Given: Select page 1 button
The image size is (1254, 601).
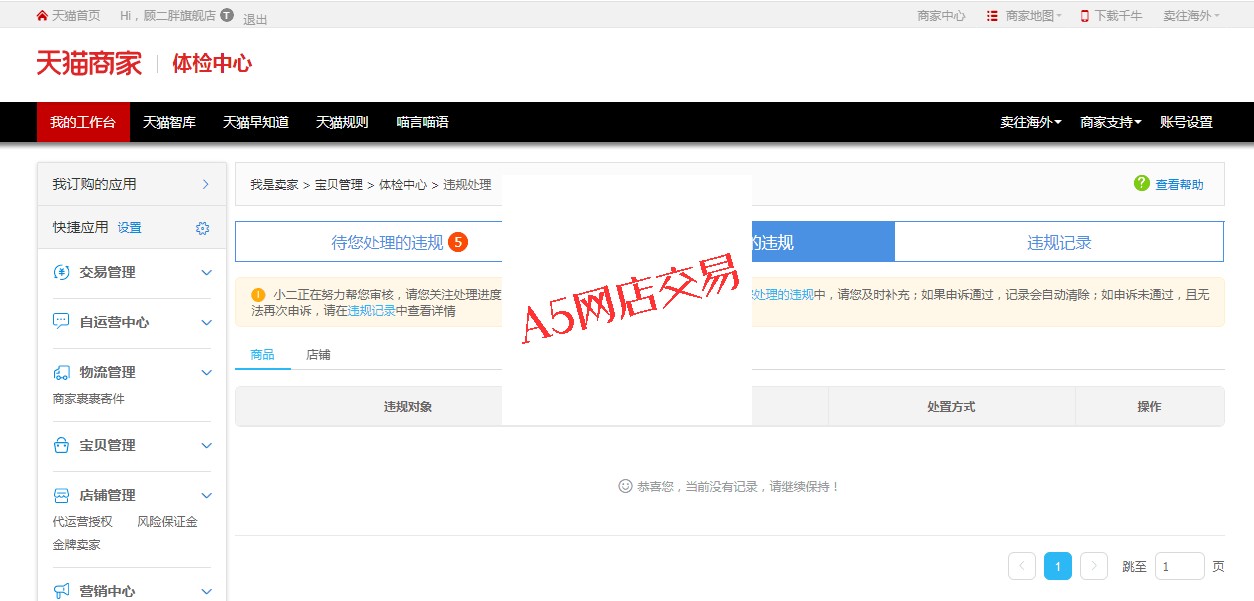Looking at the screenshot, I should click(x=1058, y=566).
